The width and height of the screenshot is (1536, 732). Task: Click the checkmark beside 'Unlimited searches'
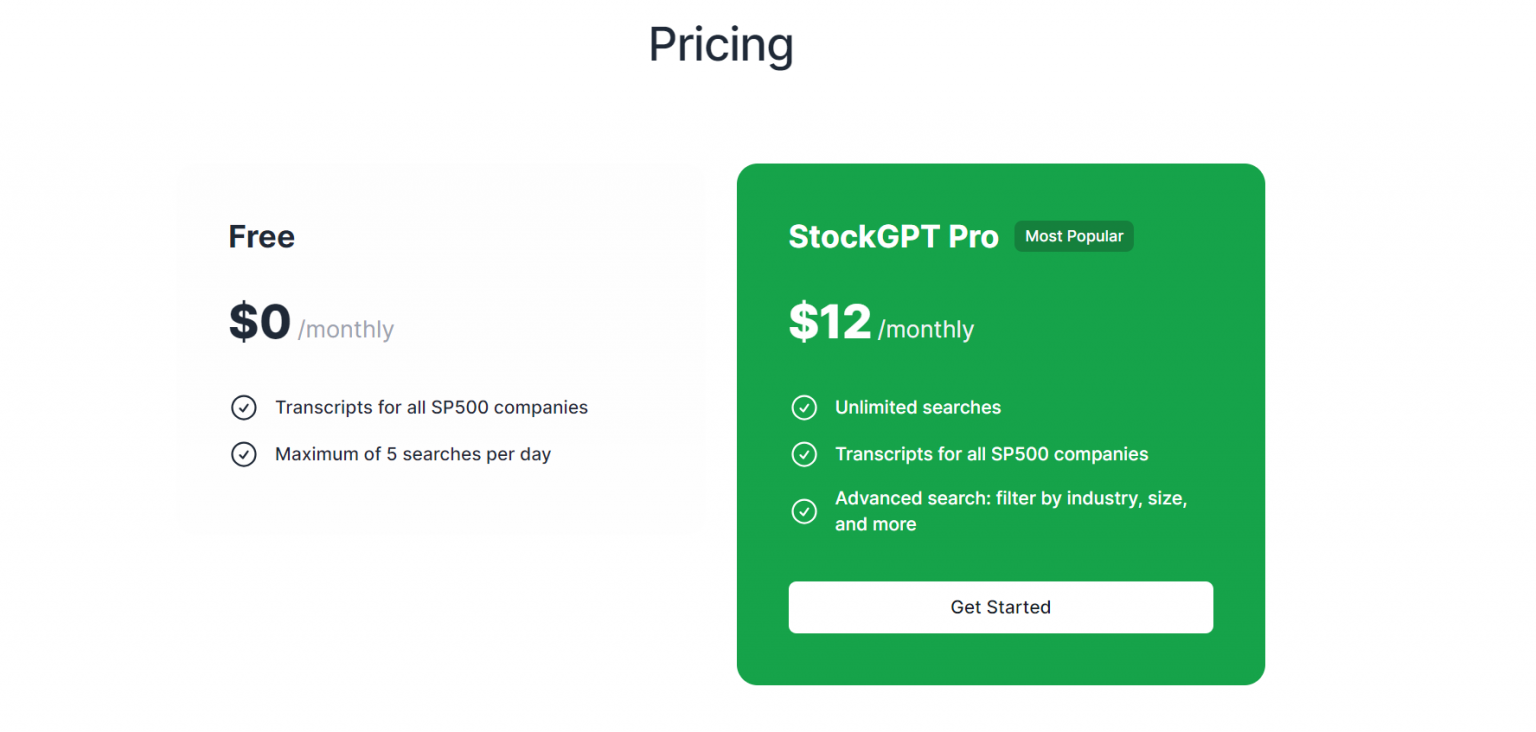tap(804, 407)
